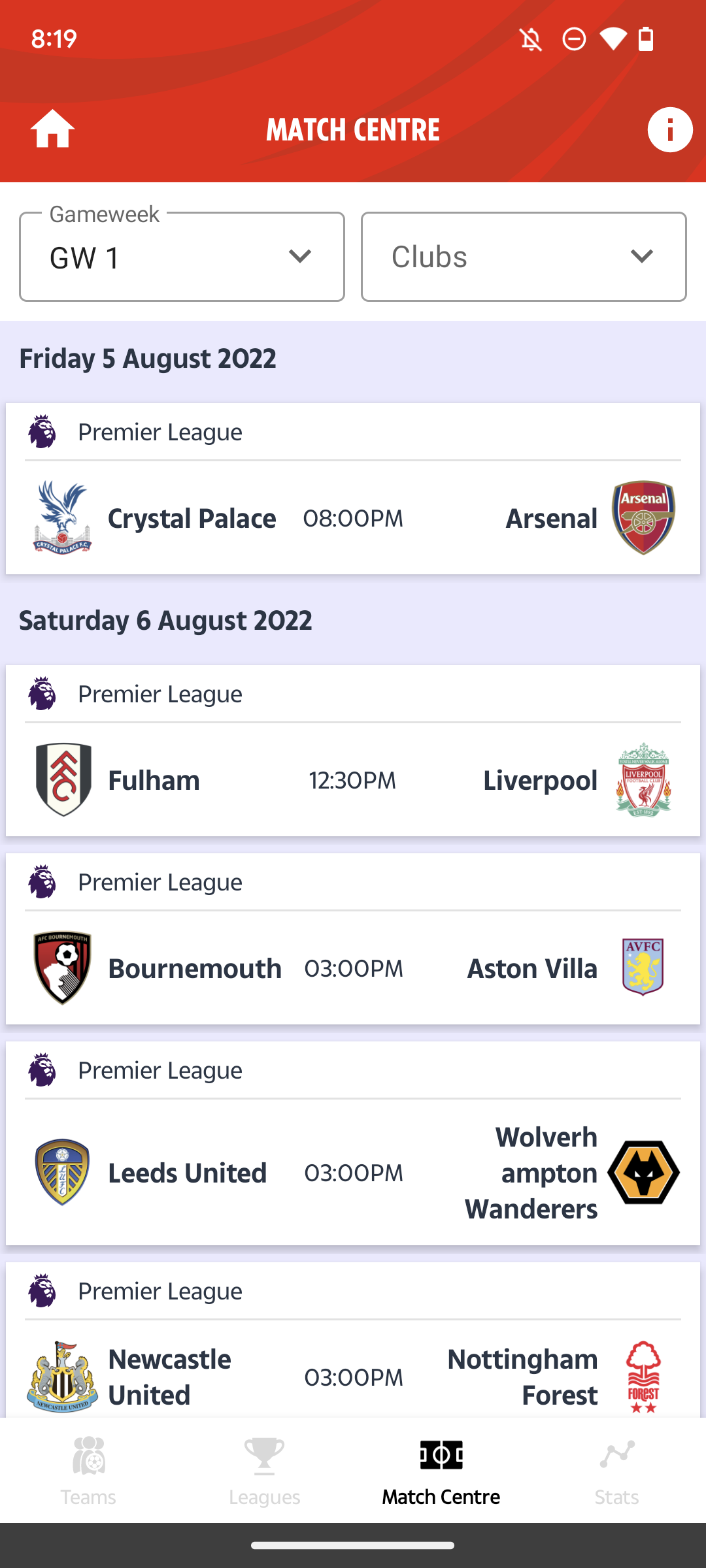Image resolution: width=706 pixels, height=1568 pixels.
Task: Tap the Arsenal club crest
Action: tap(643, 517)
